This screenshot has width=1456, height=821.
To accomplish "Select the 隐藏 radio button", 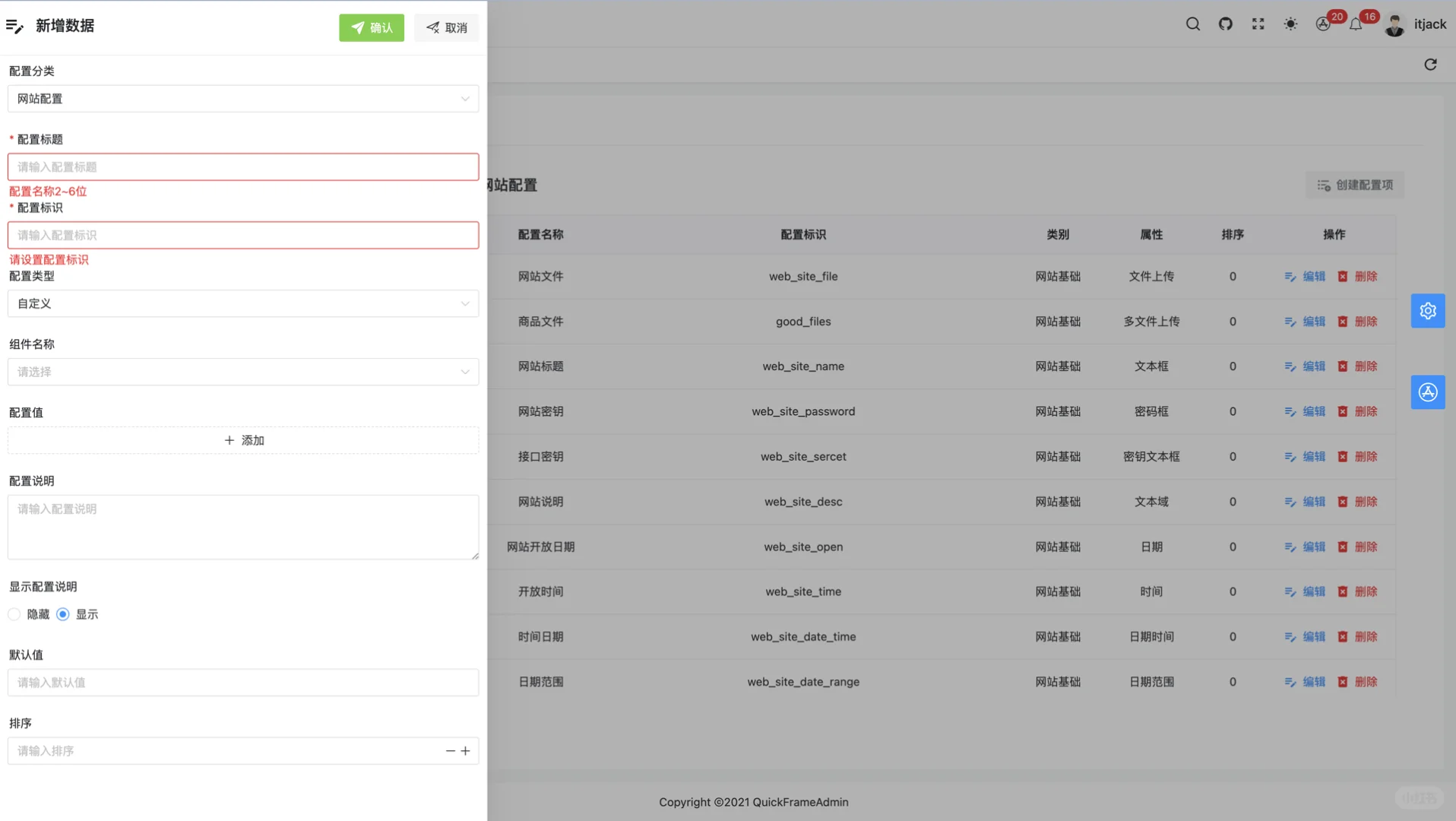I will pos(14,614).
